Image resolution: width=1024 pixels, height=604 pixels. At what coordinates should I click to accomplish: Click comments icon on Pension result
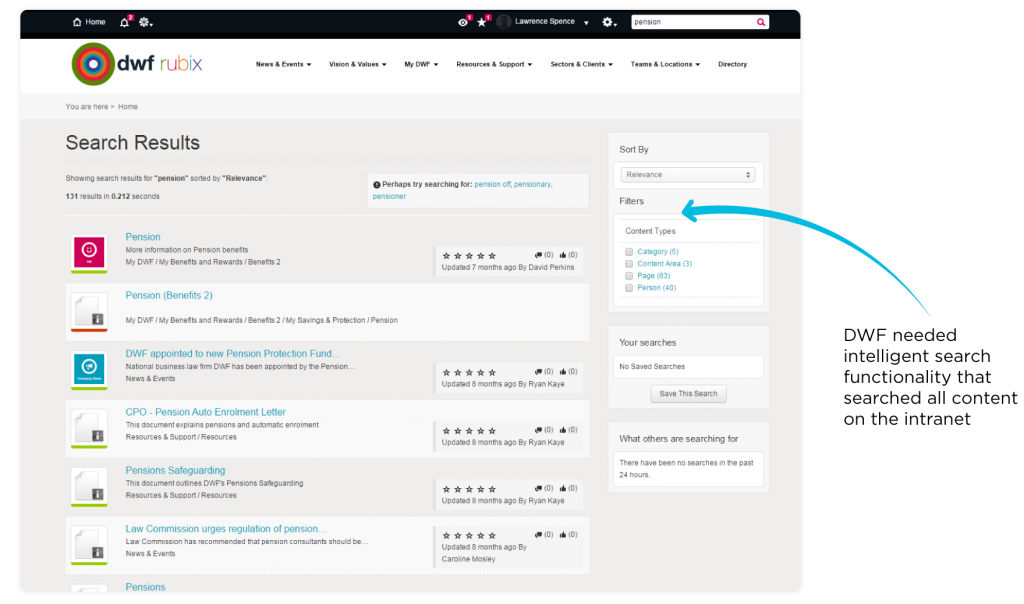[x=538, y=255]
